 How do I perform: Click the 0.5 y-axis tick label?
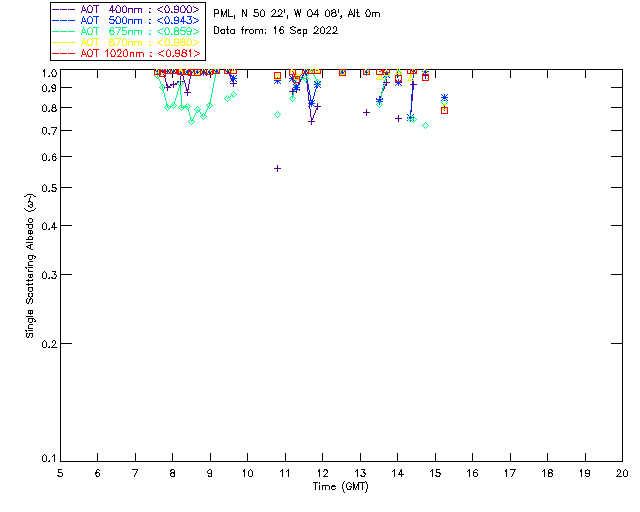pos(49,188)
